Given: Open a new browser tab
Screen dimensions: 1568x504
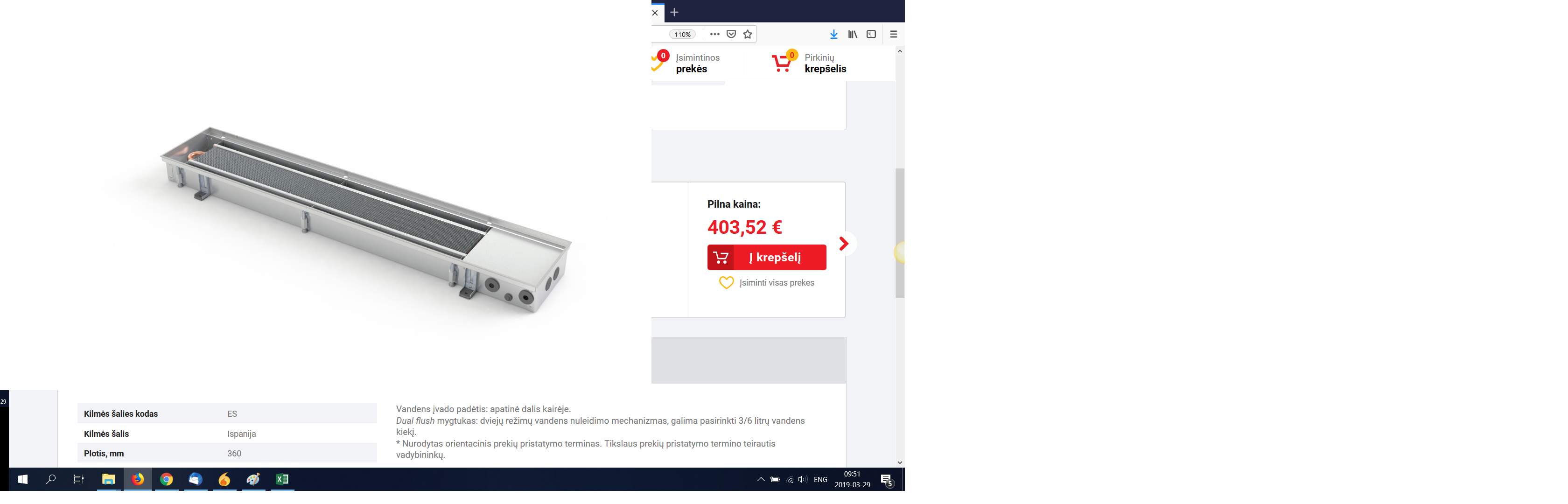Looking at the screenshot, I should [x=674, y=12].
